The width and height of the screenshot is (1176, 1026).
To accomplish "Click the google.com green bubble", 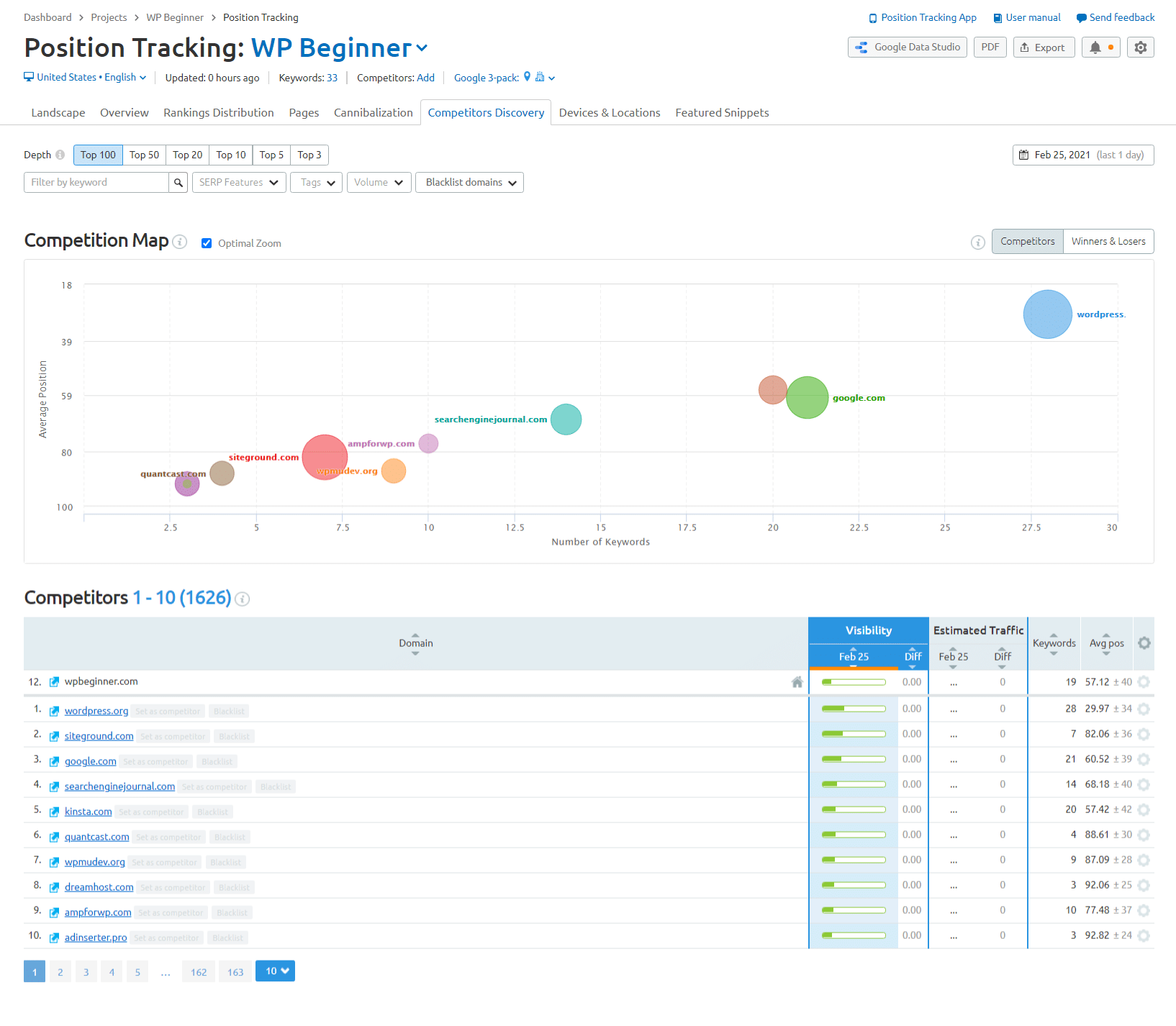I will pyautogui.click(x=808, y=397).
